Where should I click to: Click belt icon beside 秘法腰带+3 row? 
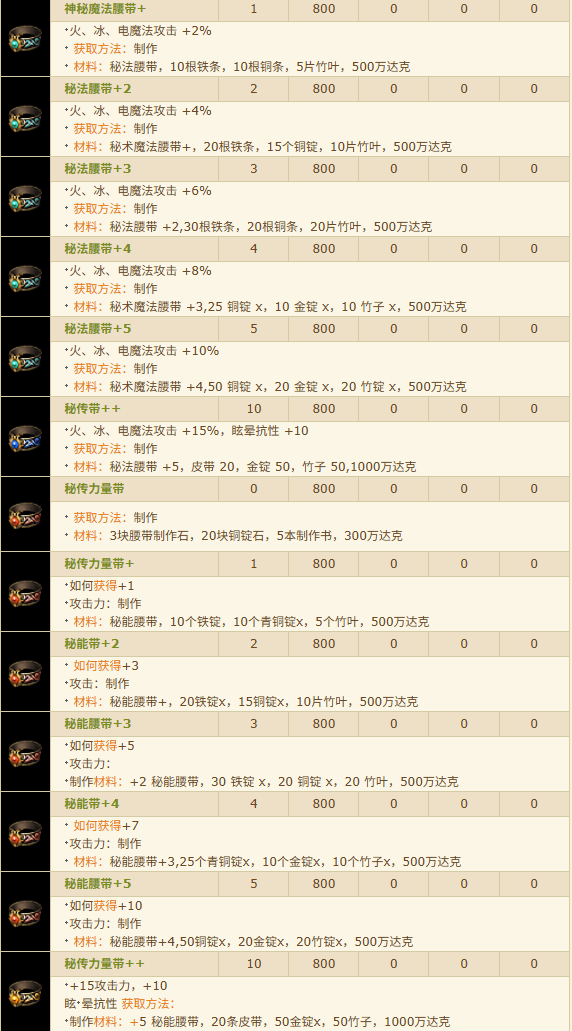coord(25,199)
